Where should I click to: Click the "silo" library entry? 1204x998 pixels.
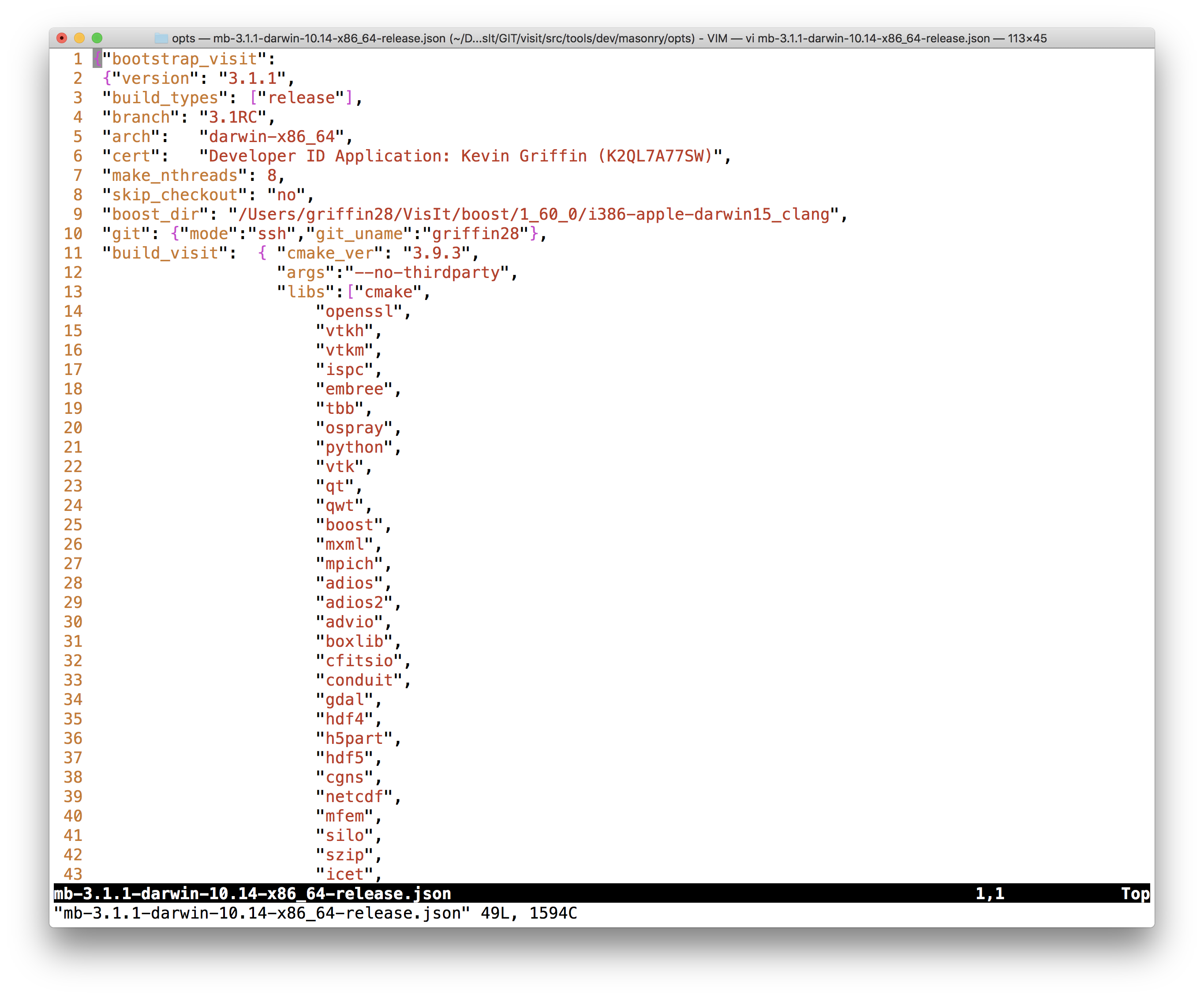(x=344, y=836)
